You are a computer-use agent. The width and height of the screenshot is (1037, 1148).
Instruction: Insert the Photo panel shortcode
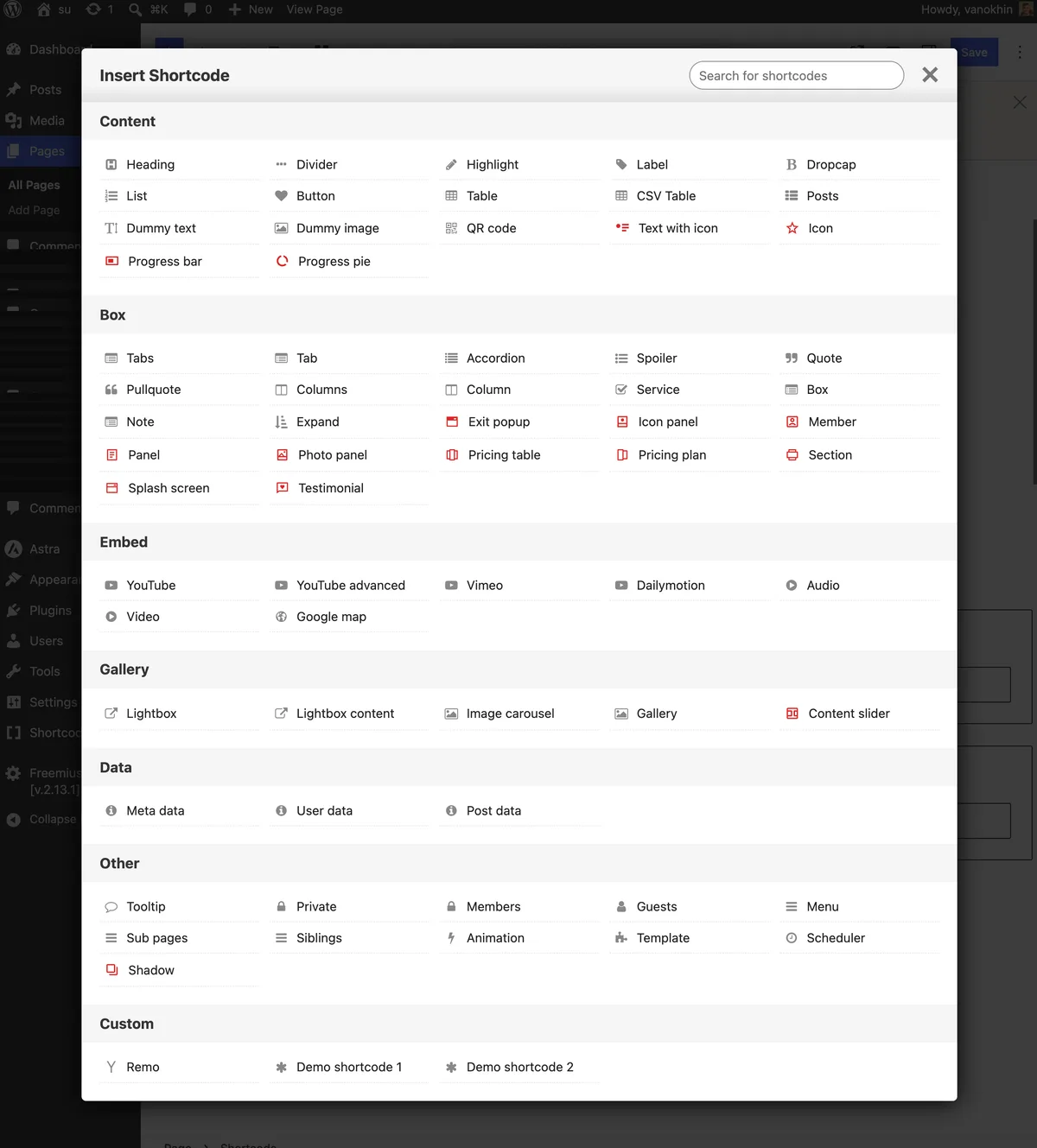pos(349,454)
